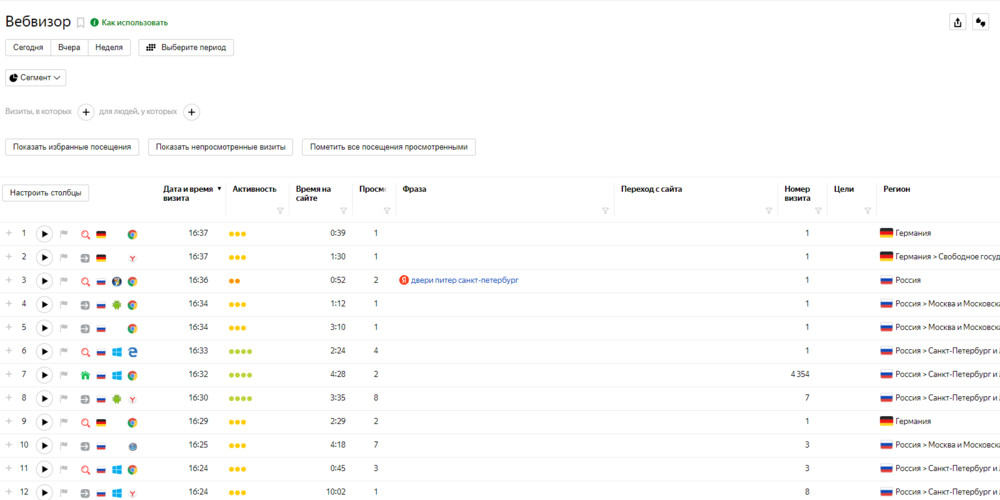Click the browser icon in row 10
The height and width of the screenshot is (500, 1000).
133,447
